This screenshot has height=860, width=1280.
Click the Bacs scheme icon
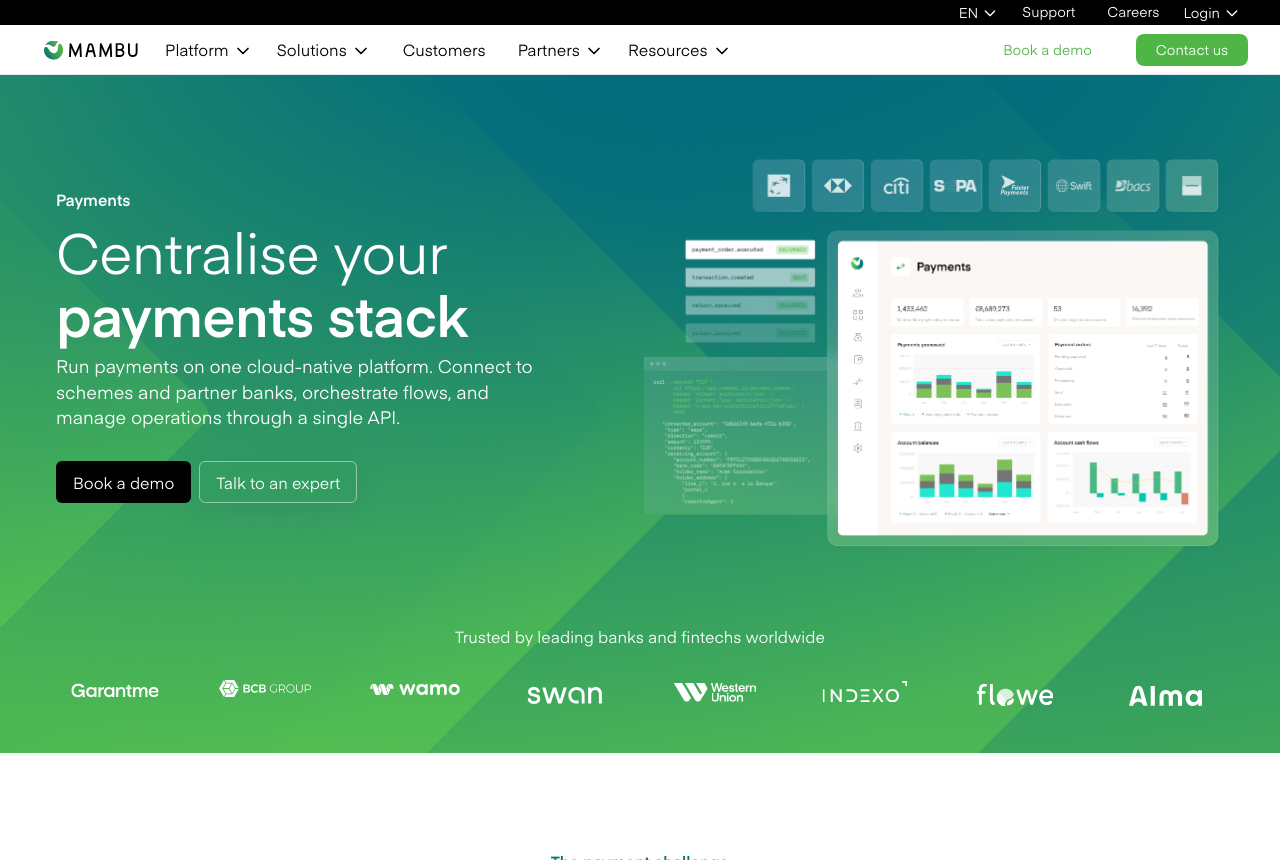click(x=1133, y=186)
